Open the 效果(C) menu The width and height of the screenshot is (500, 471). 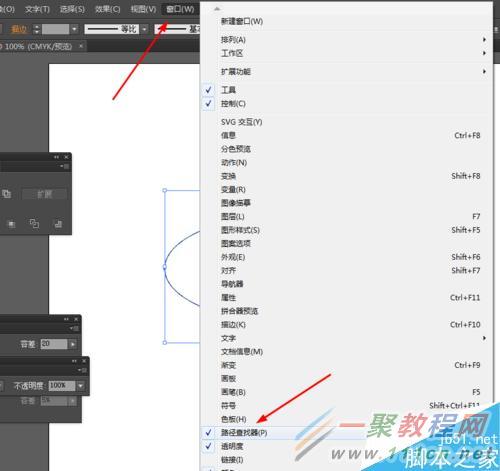point(107,9)
